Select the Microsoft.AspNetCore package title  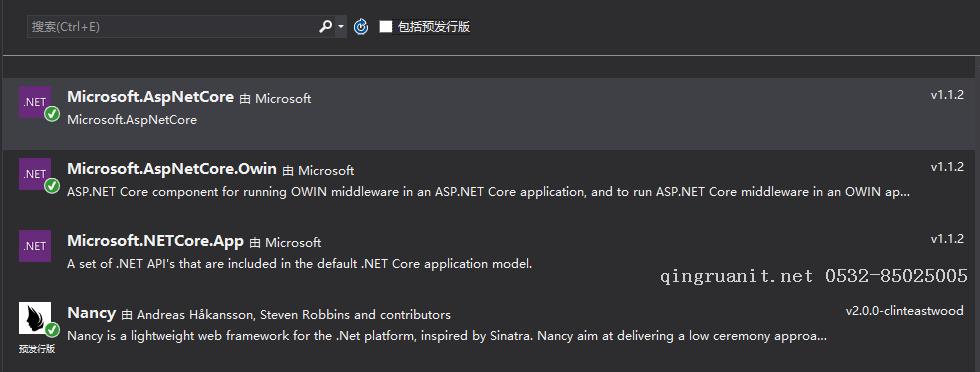(x=150, y=97)
